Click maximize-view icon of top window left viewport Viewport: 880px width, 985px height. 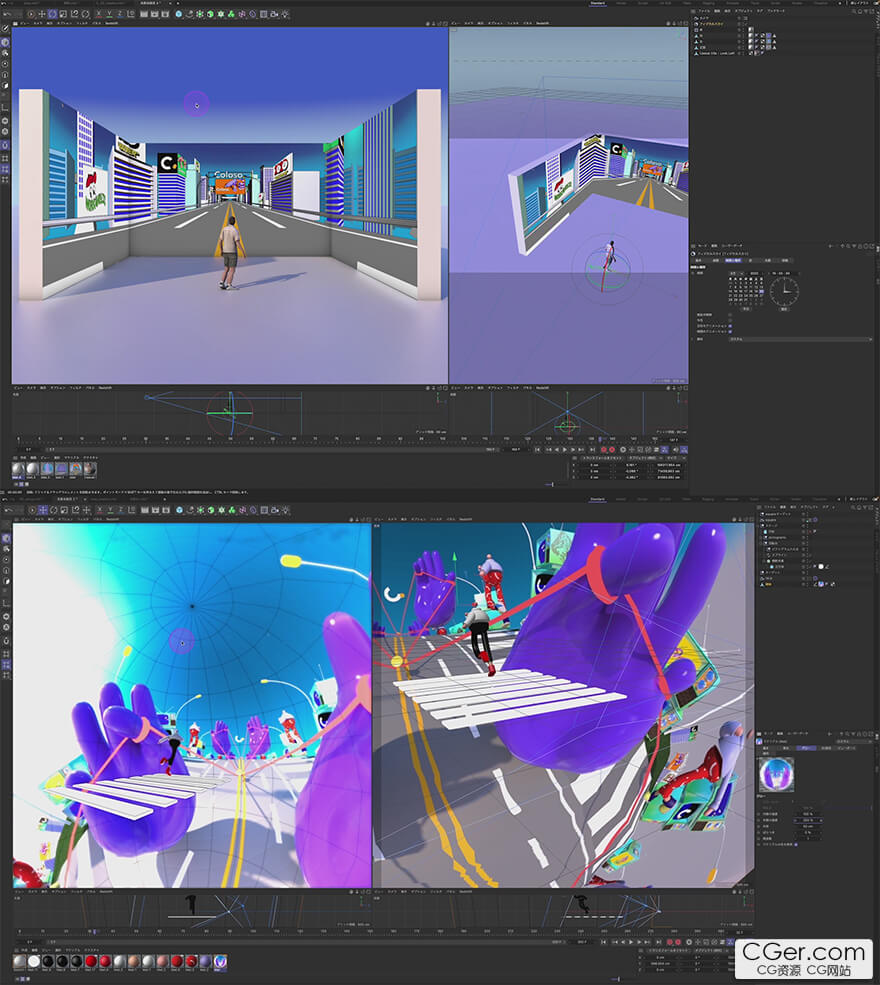point(446,23)
